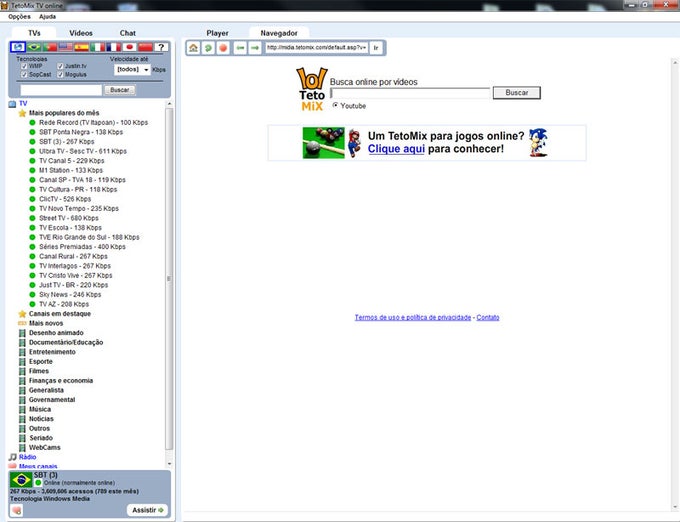Expand the Documentário/Educação category
This screenshot has width=680, height=522.
66,342
